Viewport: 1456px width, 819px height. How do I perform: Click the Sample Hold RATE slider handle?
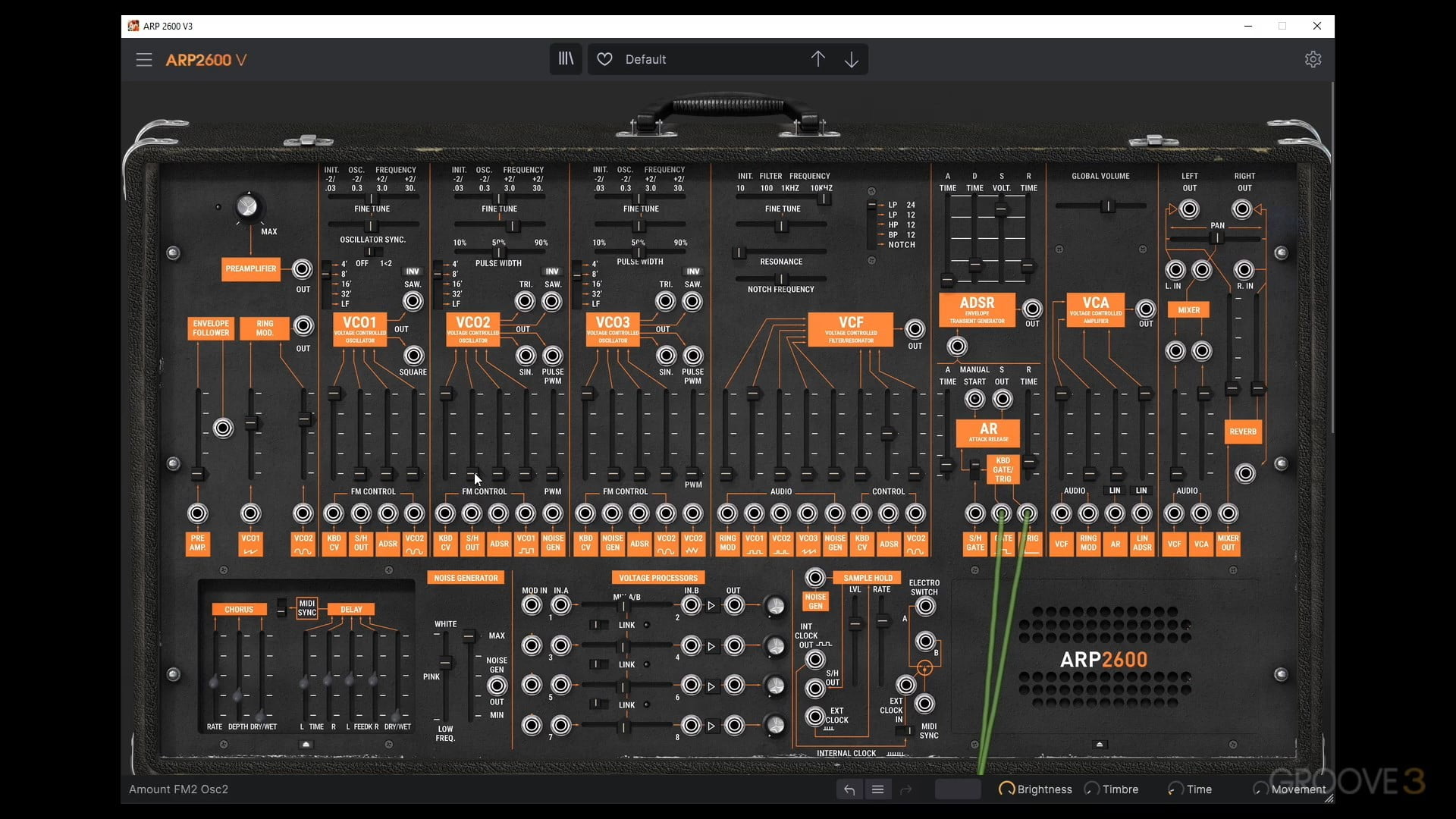pos(882,621)
